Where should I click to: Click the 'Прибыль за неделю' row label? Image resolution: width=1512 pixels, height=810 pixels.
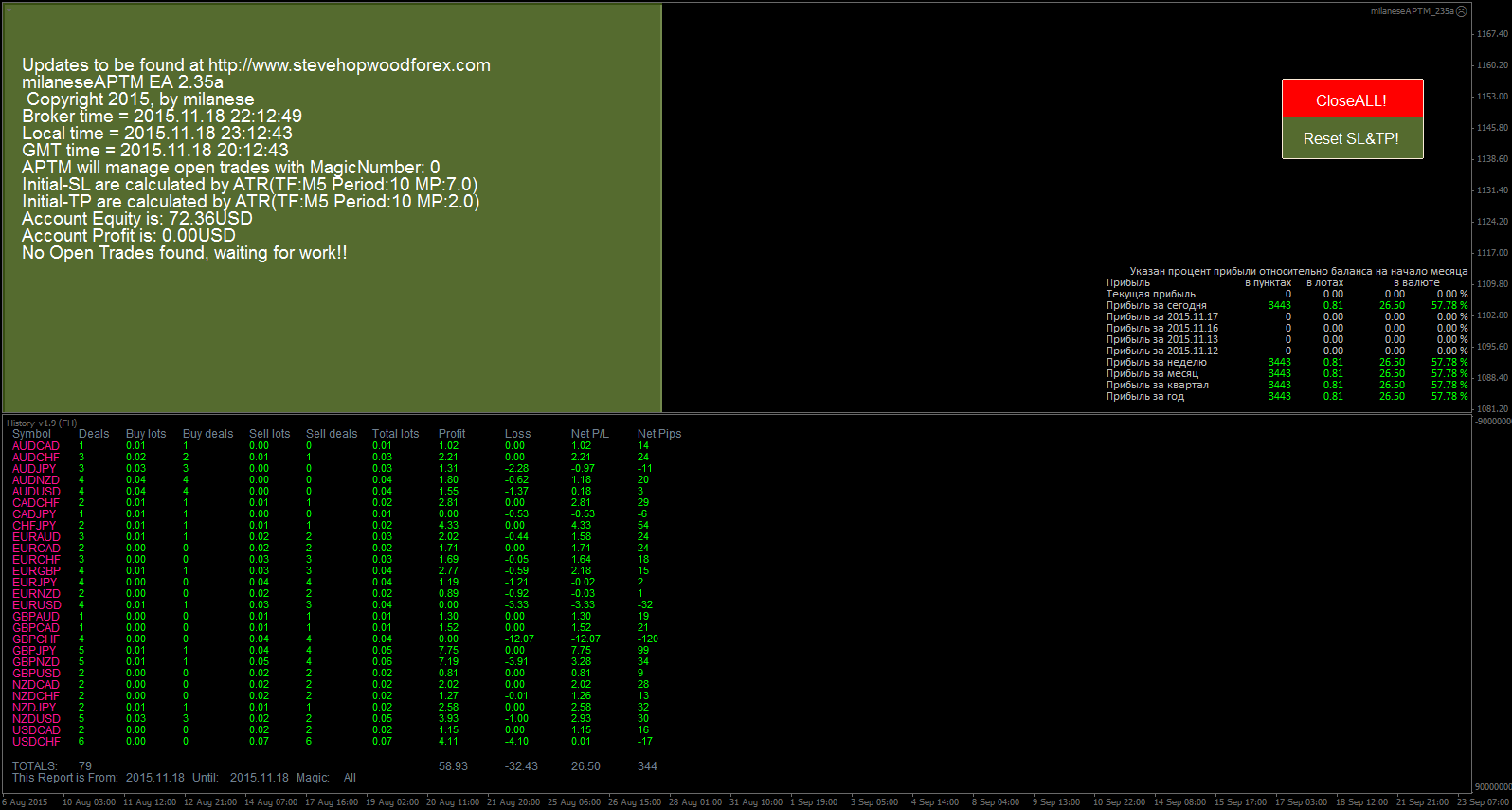1157,362
